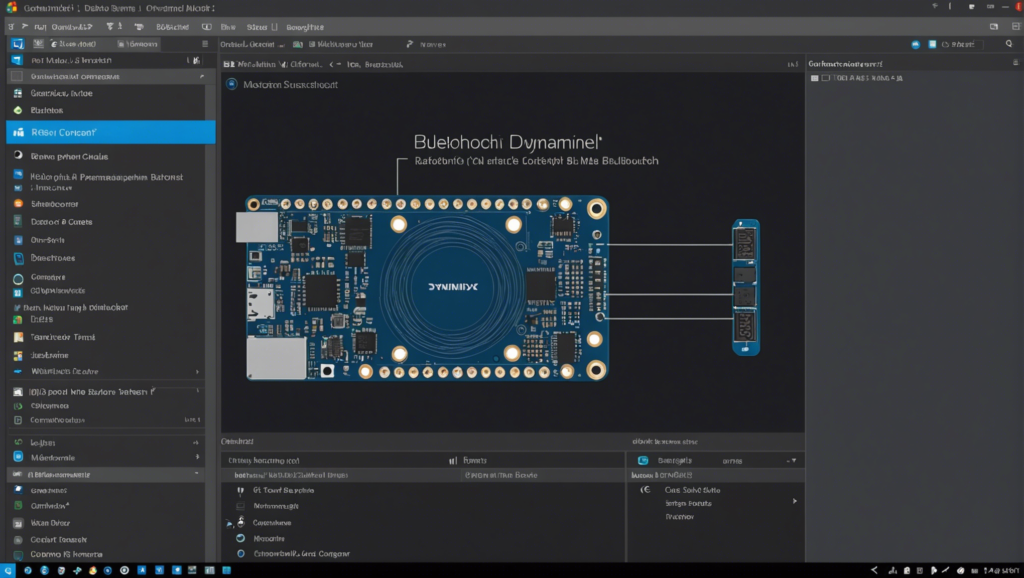The height and width of the screenshot is (578, 1024).
Task: Expand the 'Móerlornale' row arrow
Action: click(197, 457)
